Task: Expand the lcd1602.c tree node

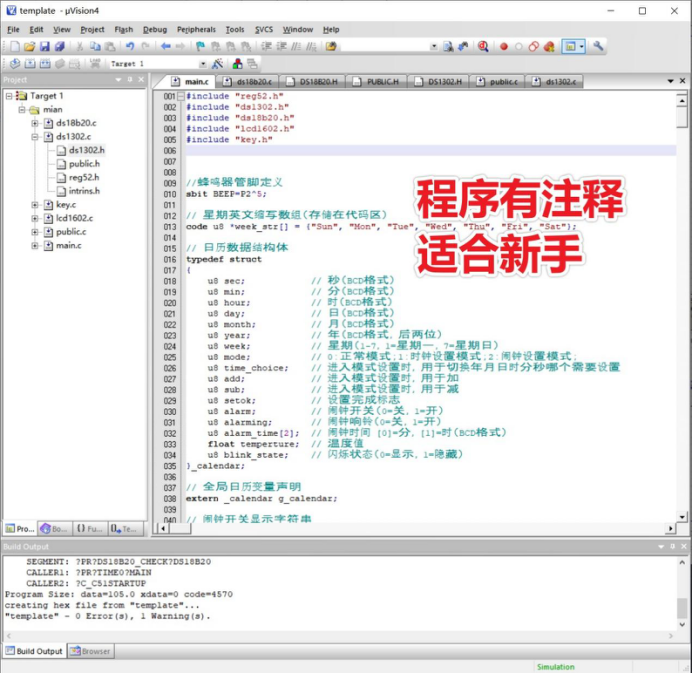Action: [34, 218]
